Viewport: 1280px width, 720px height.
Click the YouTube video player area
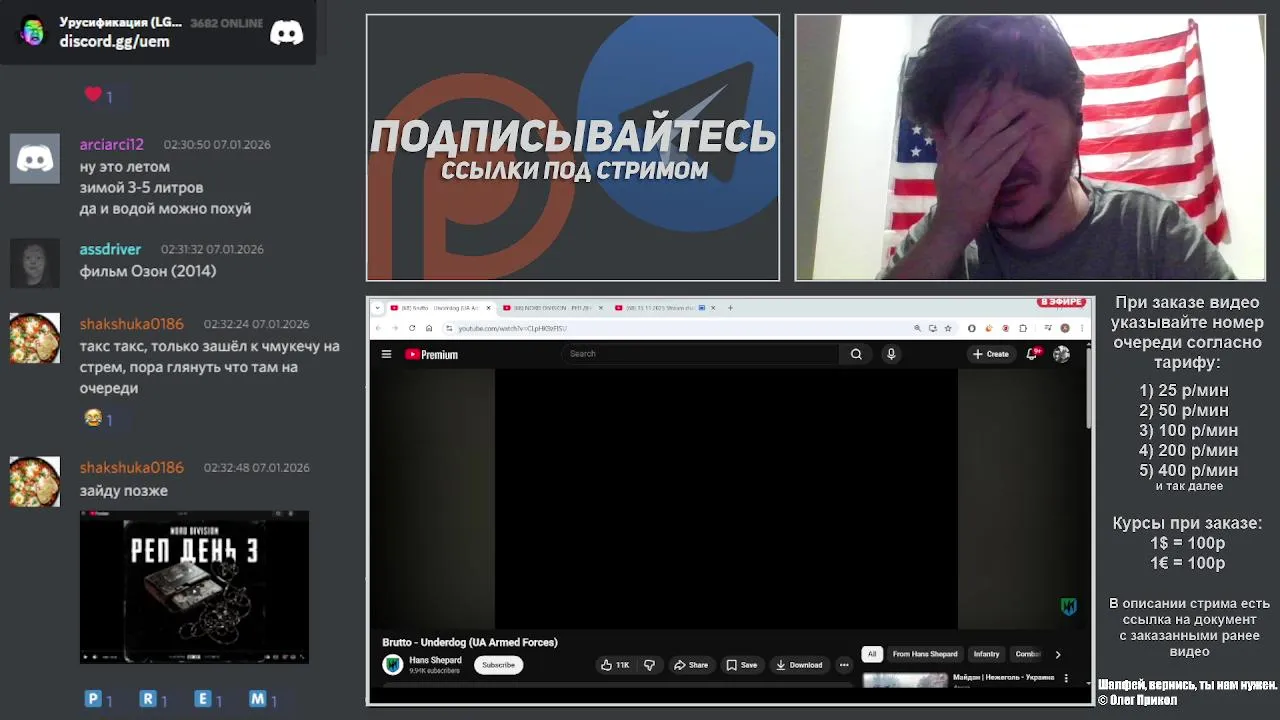(726, 499)
